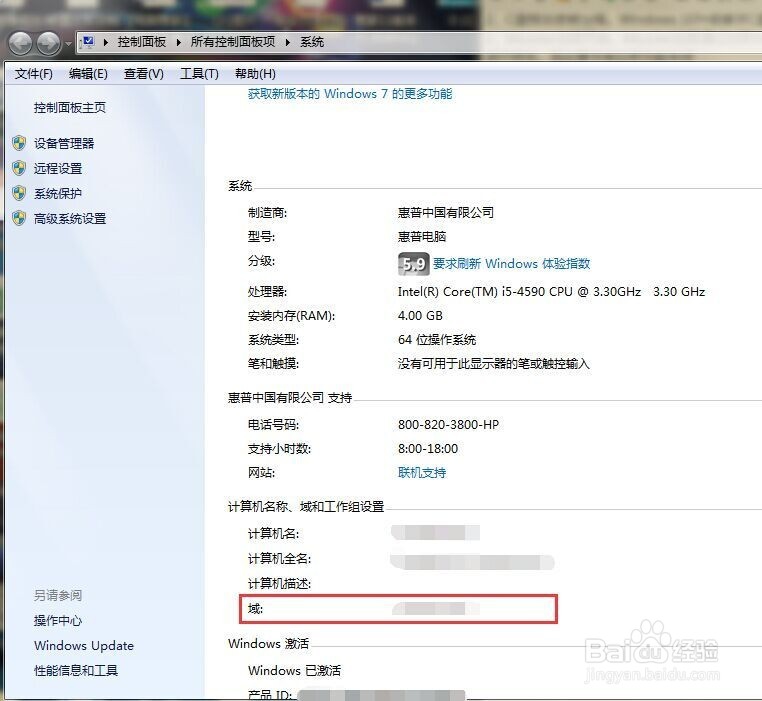Open recent pages dropdown next to Forward

click(x=68, y=44)
